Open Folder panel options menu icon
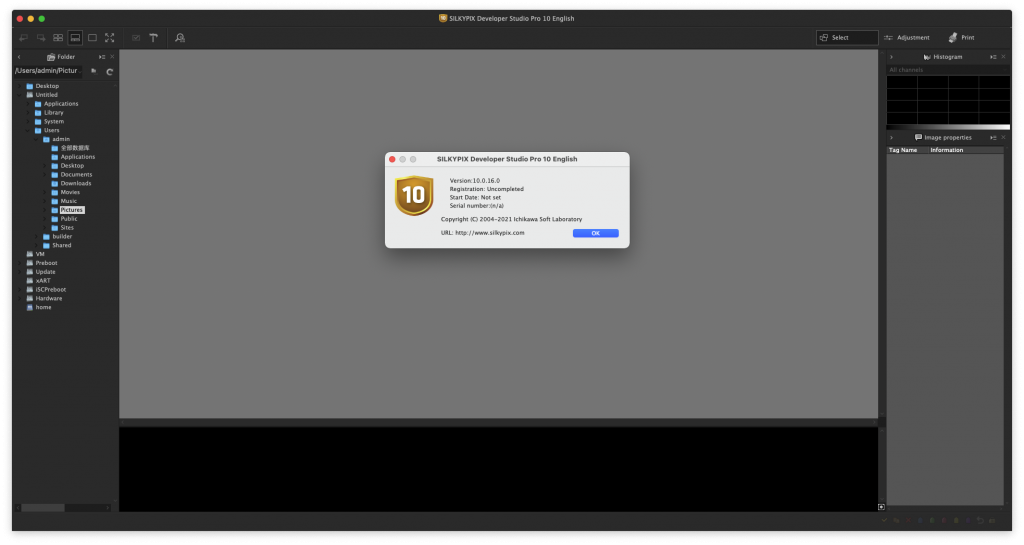 [102, 57]
